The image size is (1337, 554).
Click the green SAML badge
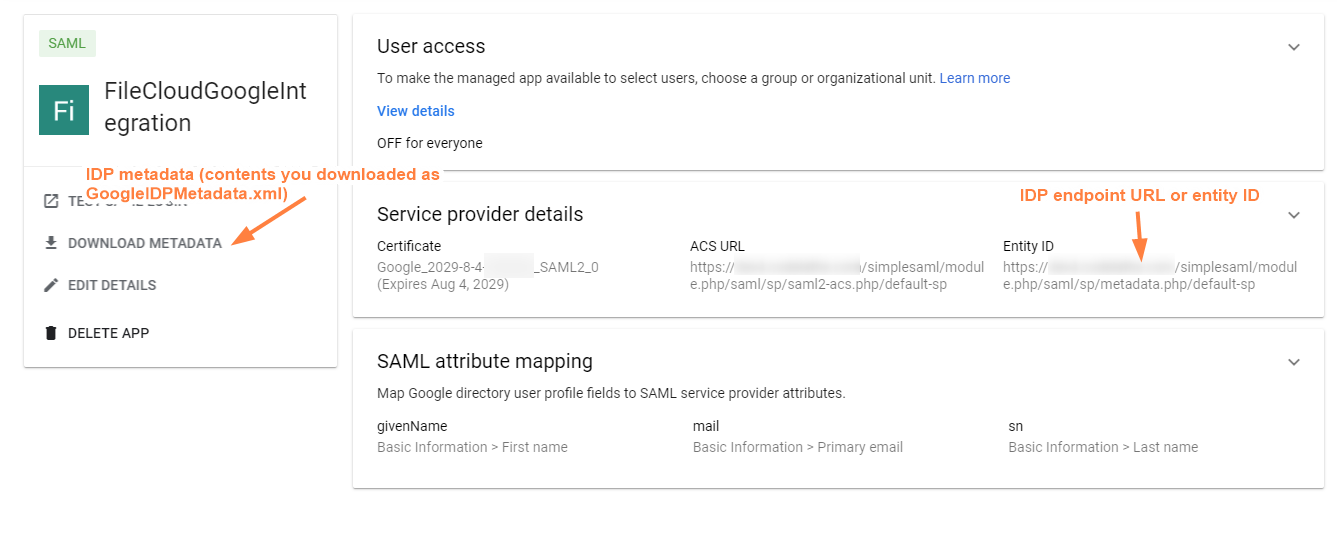coord(67,43)
